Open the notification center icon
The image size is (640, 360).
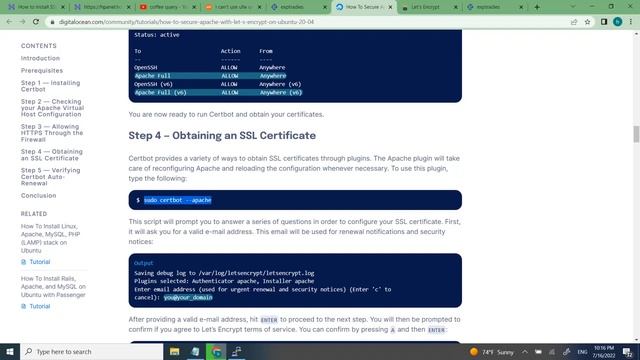pyautogui.click(x=628, y=352)
